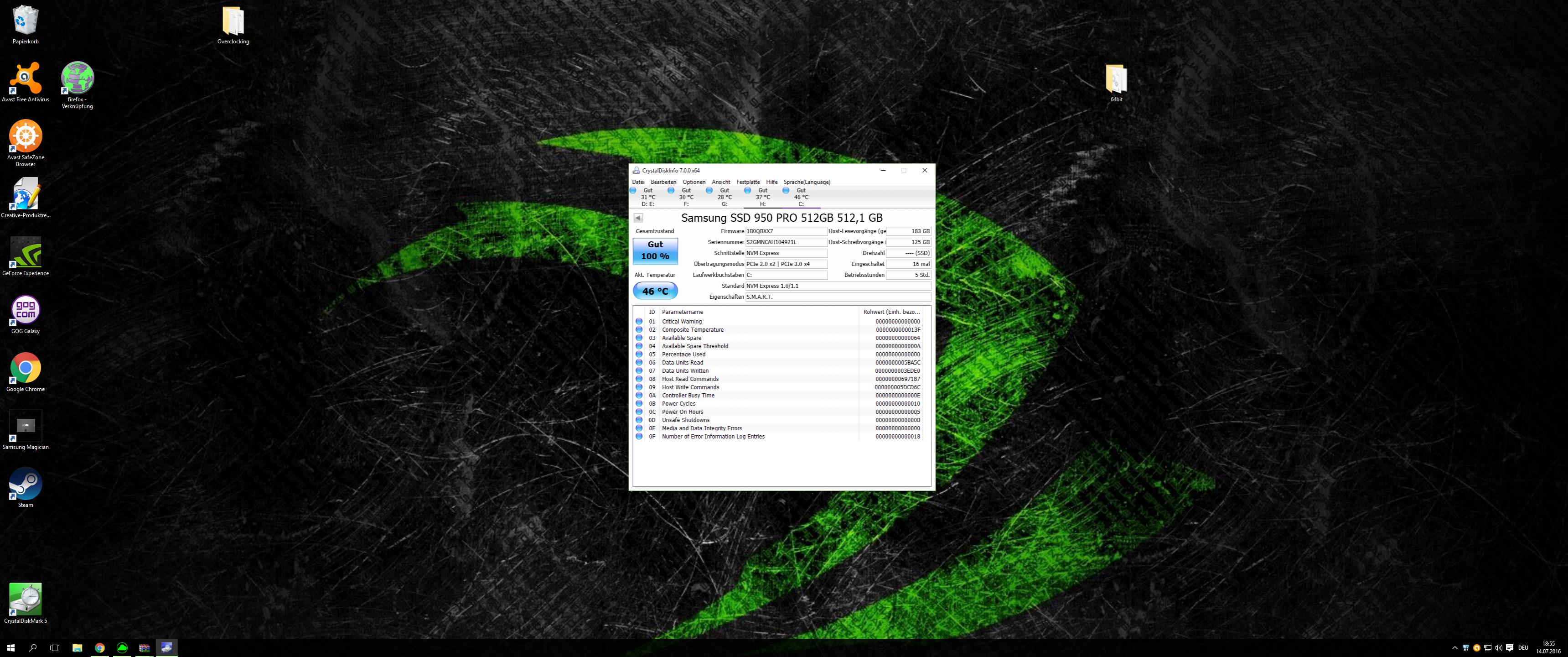Open the Sprache(Language) menu
The image size is (1568, 657).
click(x=807, y=182)
